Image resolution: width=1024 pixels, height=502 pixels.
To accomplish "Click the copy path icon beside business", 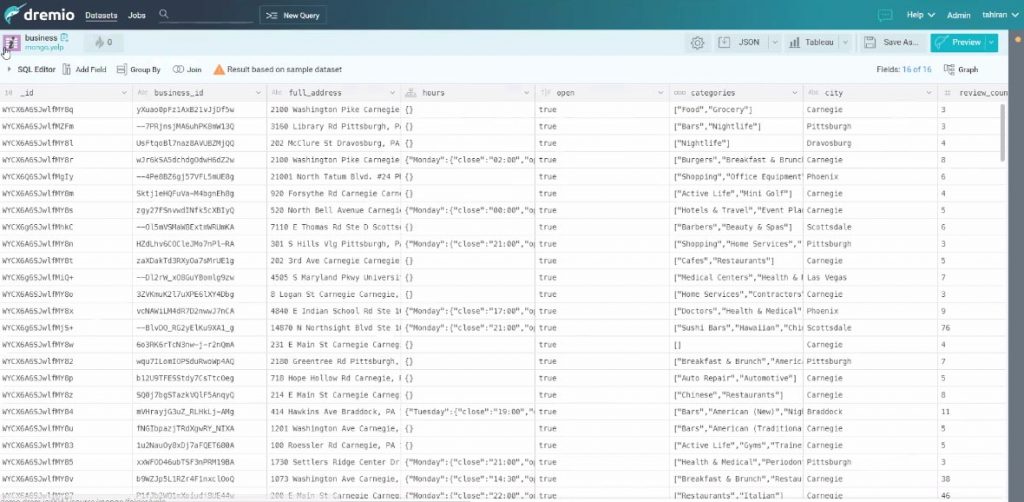I will [x=65, y=37].
